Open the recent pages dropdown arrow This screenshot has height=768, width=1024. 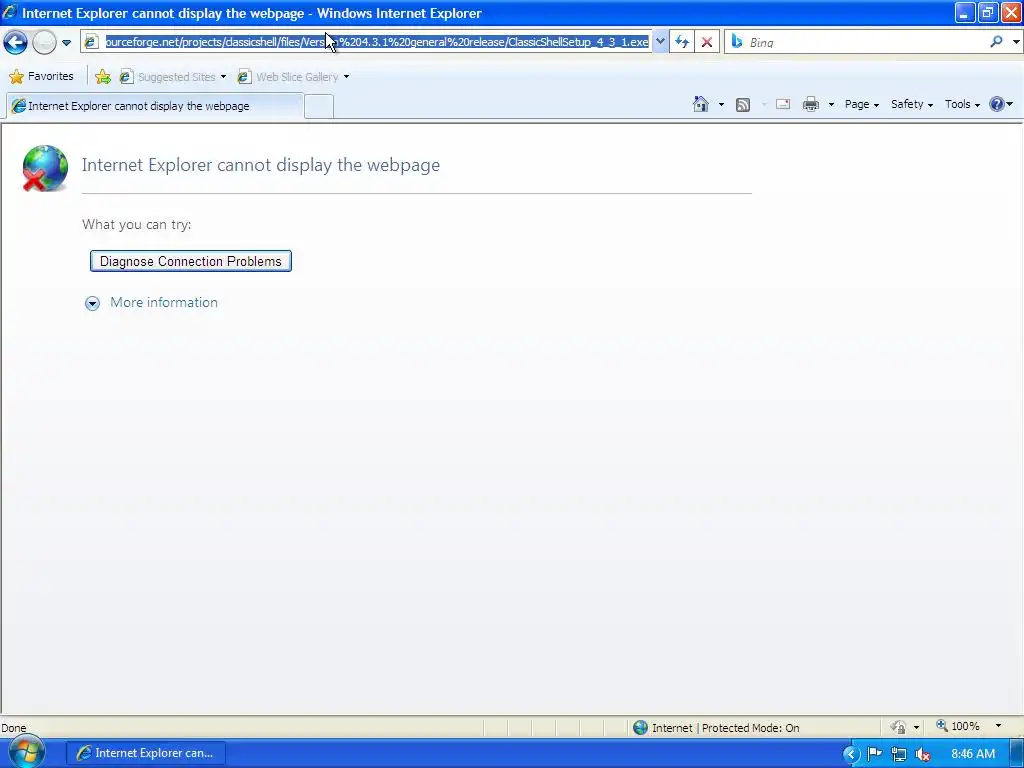click(x=66, y=43)
